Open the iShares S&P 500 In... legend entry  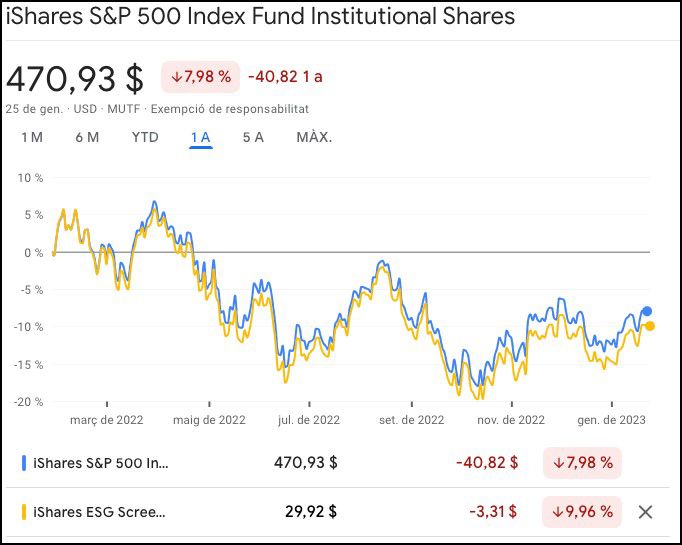101,463
